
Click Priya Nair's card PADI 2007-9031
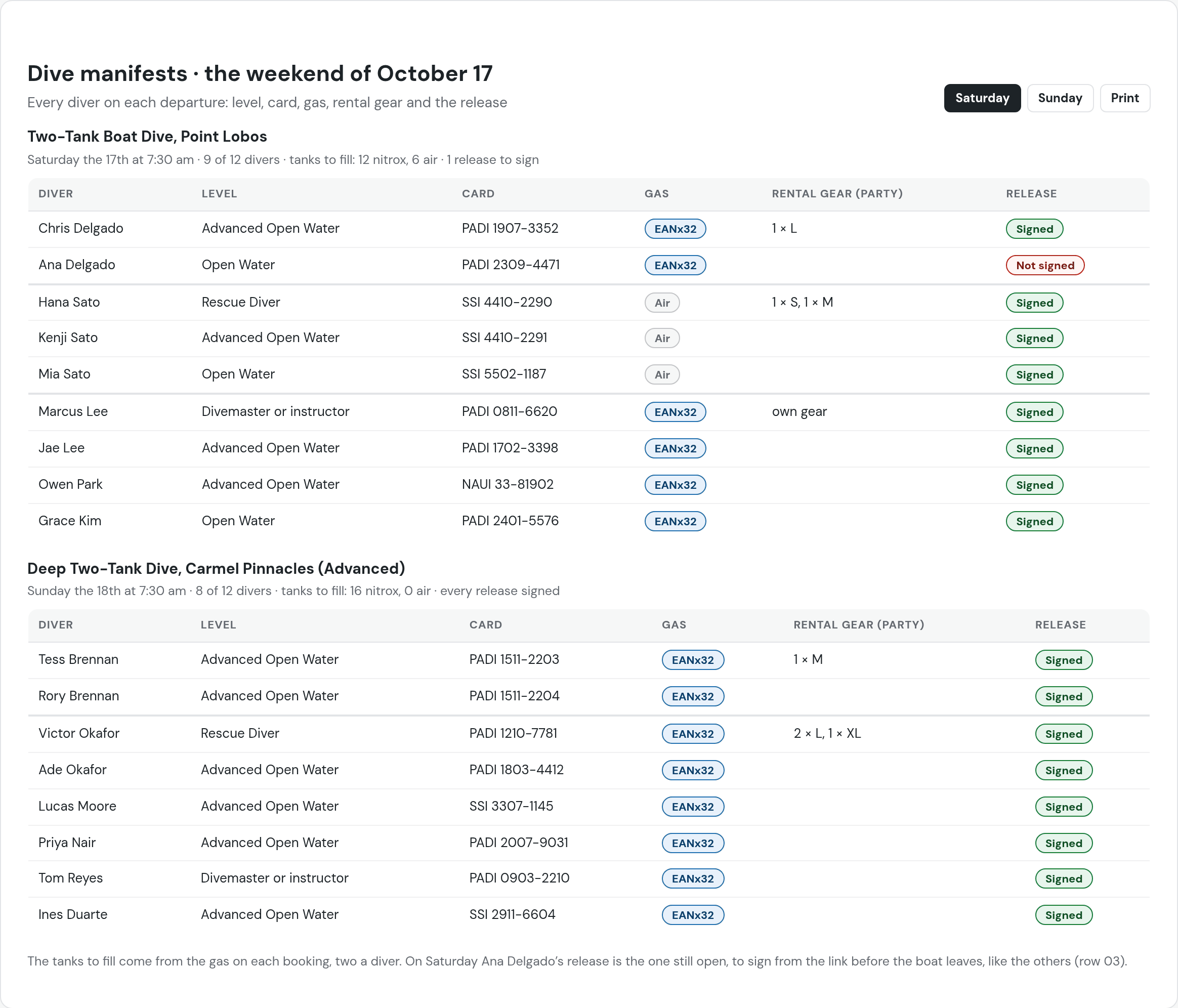pyautogui.click(x=519, y=843)
